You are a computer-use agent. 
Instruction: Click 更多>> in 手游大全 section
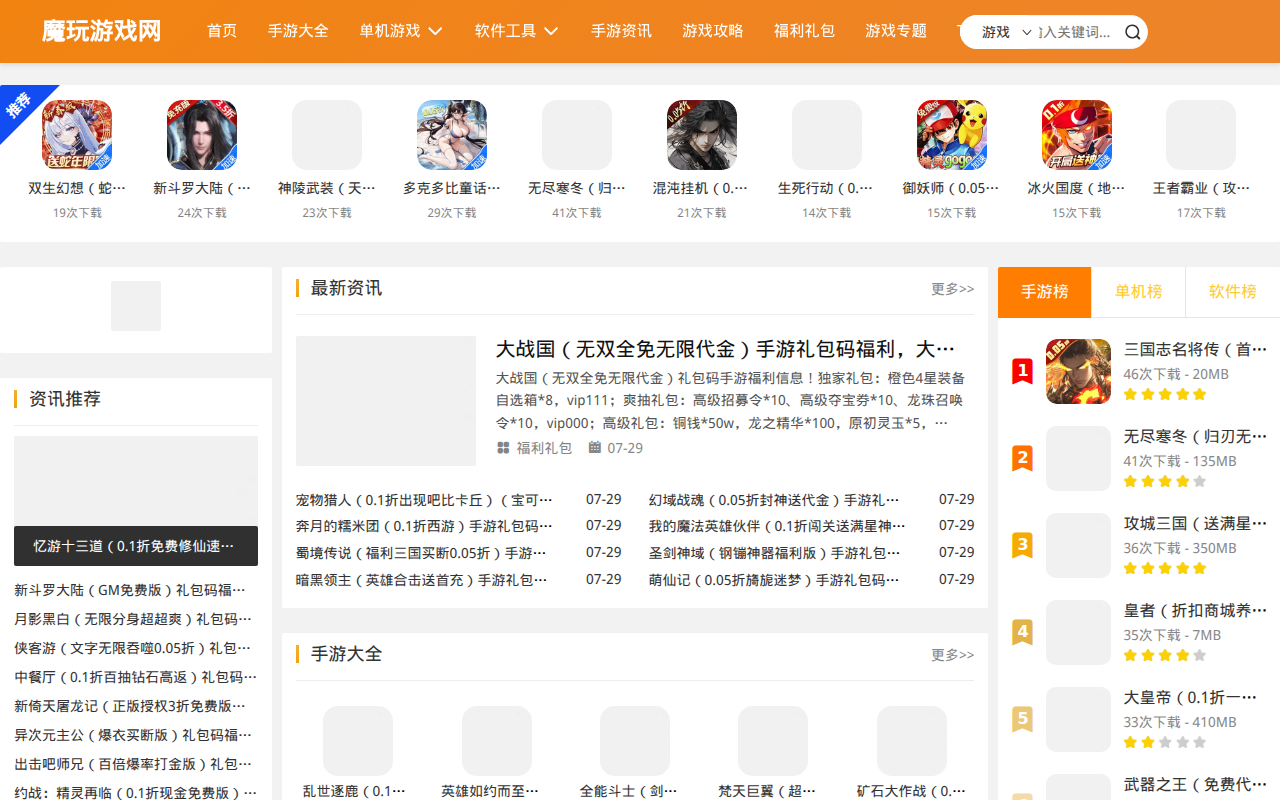(x=952, y=655)
